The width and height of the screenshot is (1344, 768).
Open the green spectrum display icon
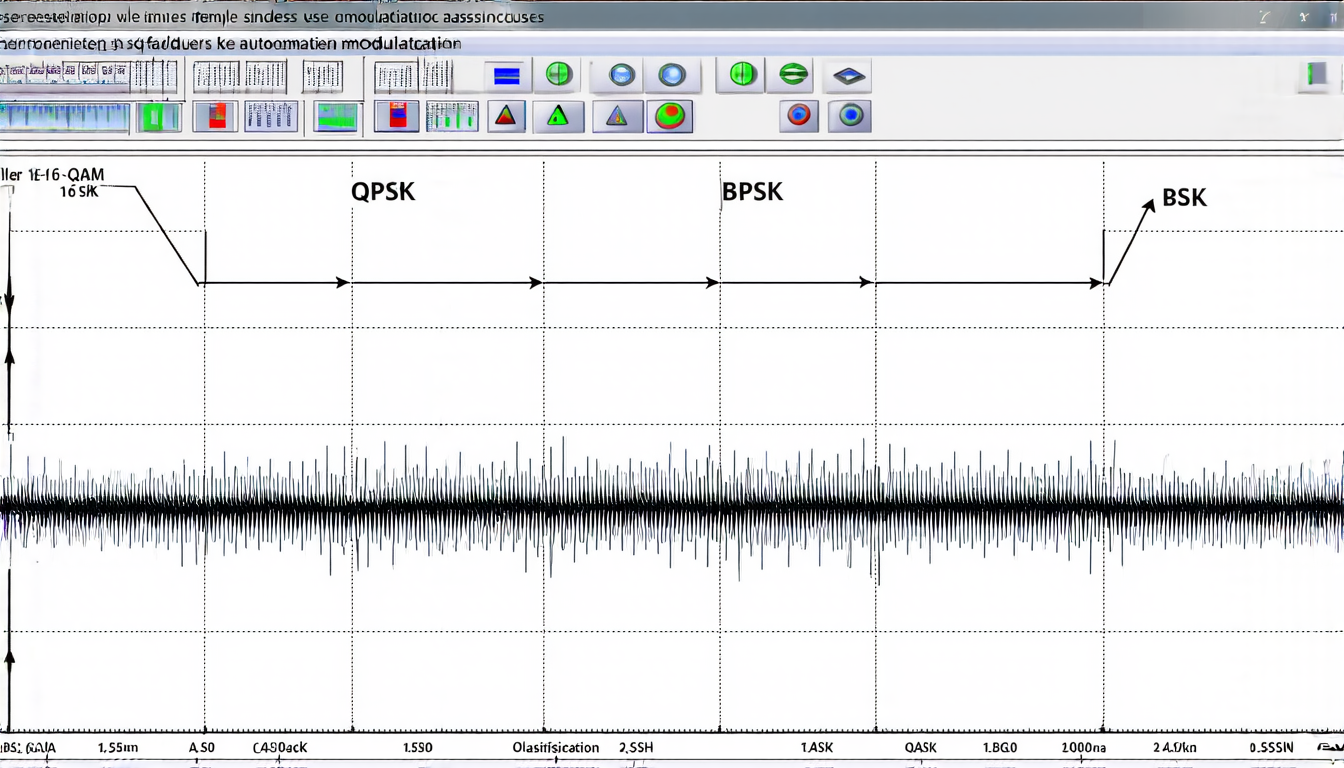coord(336,118)
